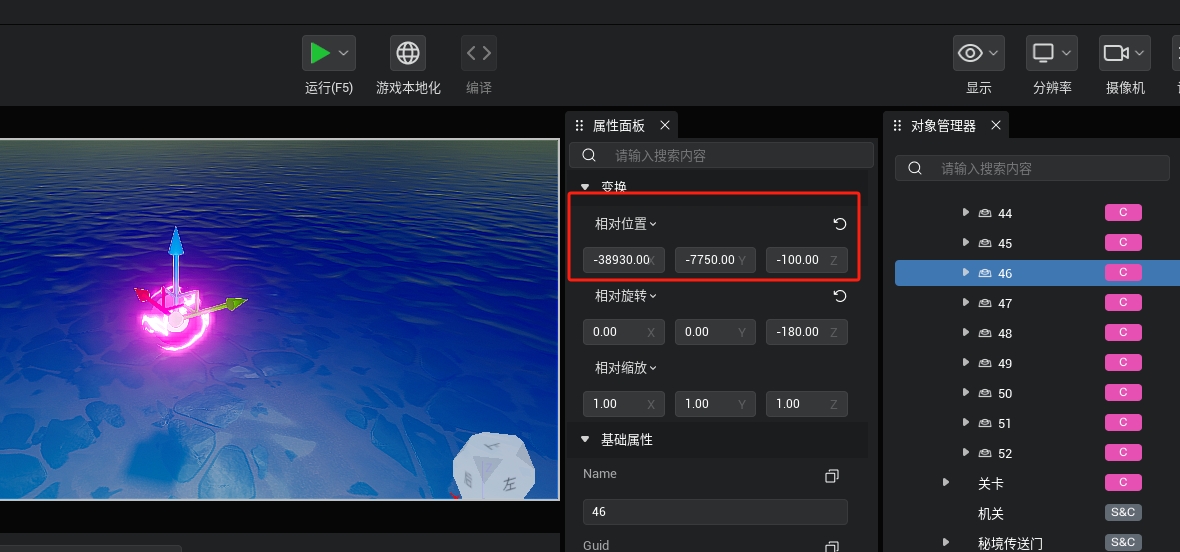Expand object 47 in the tree

[965, 303]
